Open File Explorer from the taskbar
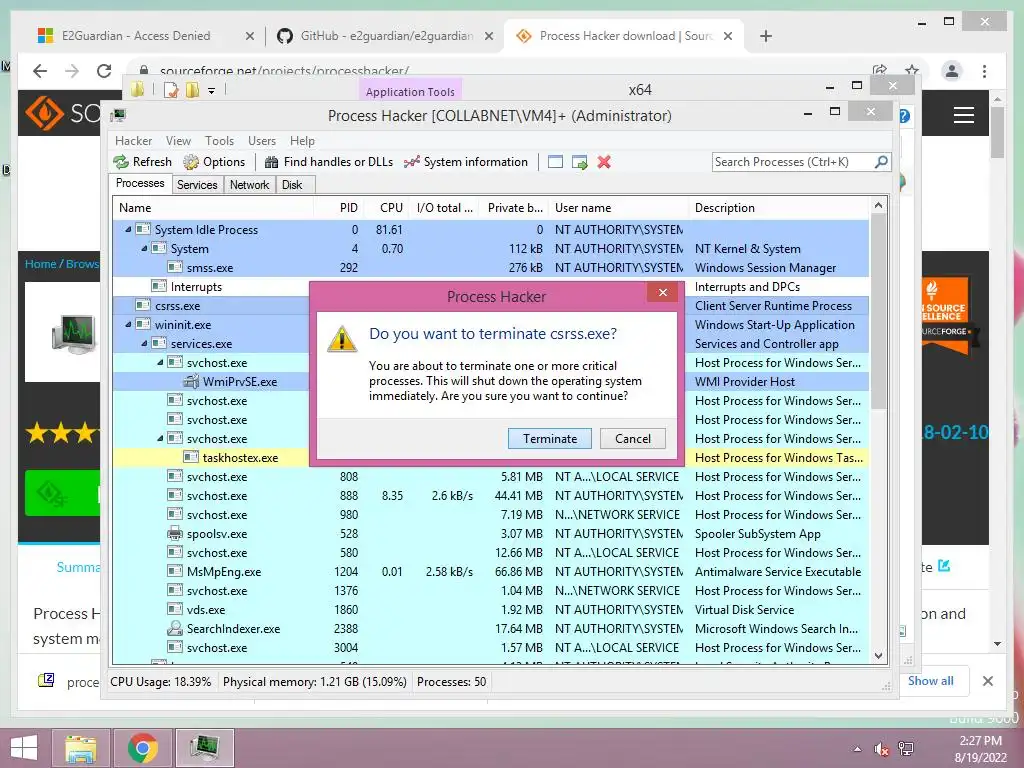Viewport: 1024px width, 768px height. 81,748
